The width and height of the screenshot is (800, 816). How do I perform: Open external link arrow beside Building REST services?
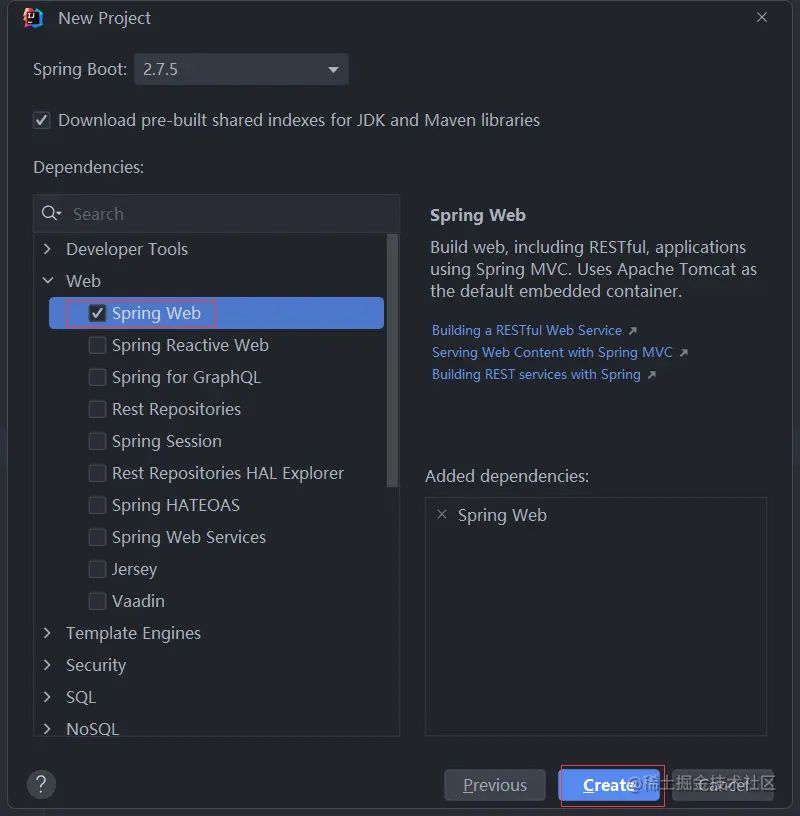coord(652,375)
